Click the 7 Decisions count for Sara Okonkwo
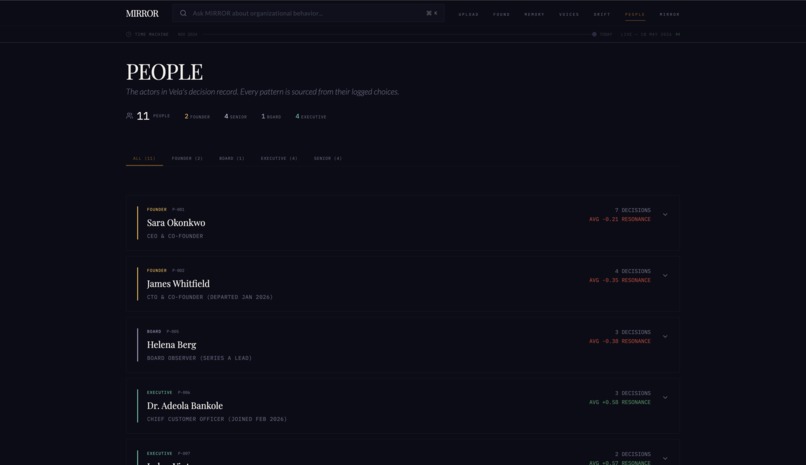The width and height of the screenshot is (806, 465). 633,210
